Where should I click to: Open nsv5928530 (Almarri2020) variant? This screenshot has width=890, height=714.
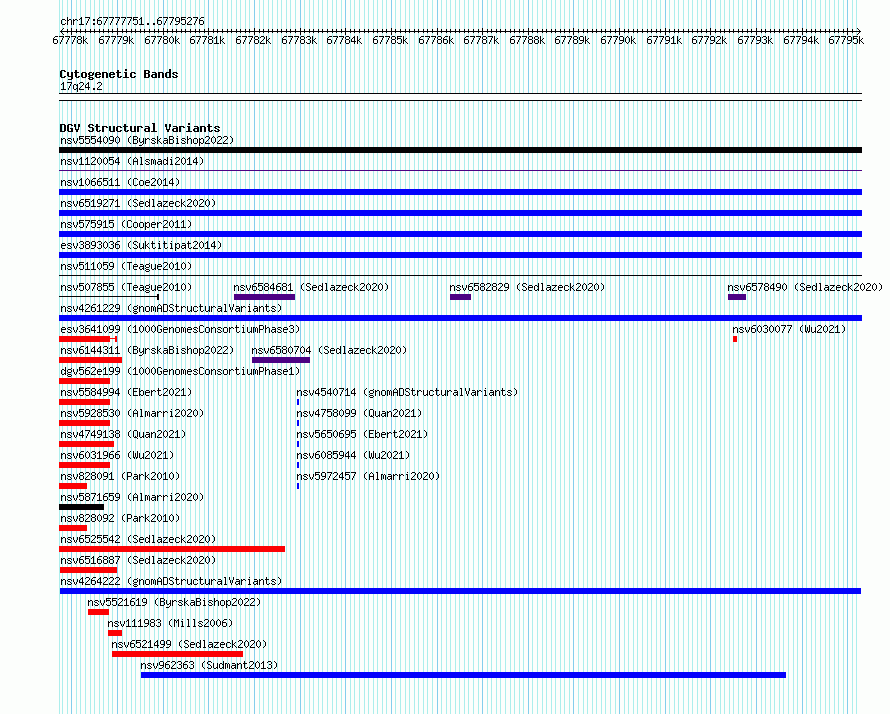132,413
